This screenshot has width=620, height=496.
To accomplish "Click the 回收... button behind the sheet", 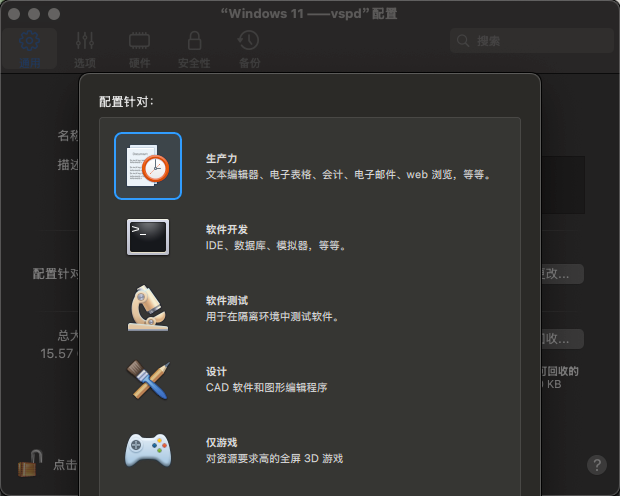I will (561, 339).
